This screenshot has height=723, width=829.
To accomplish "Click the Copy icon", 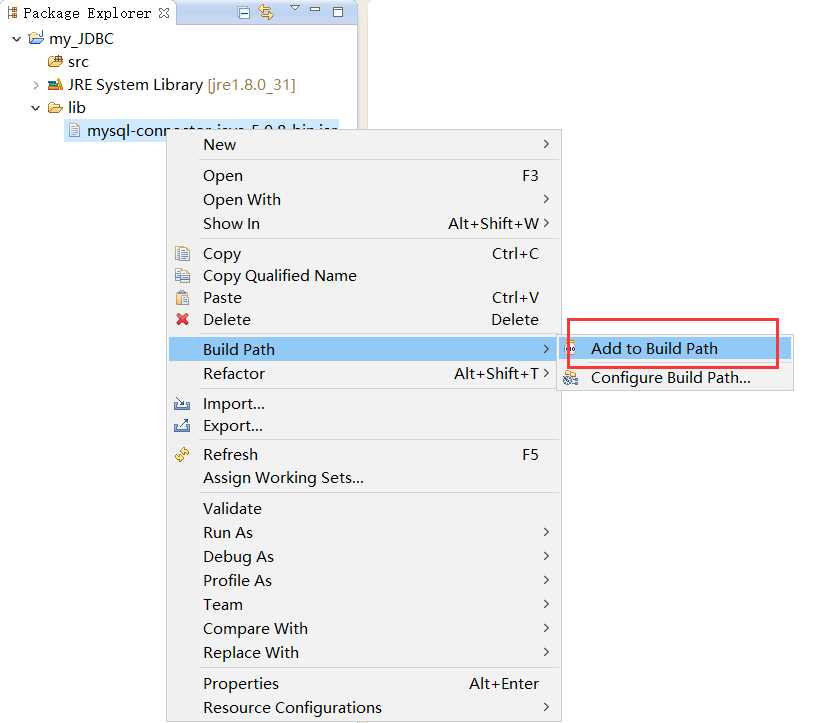I will point(182,254).
